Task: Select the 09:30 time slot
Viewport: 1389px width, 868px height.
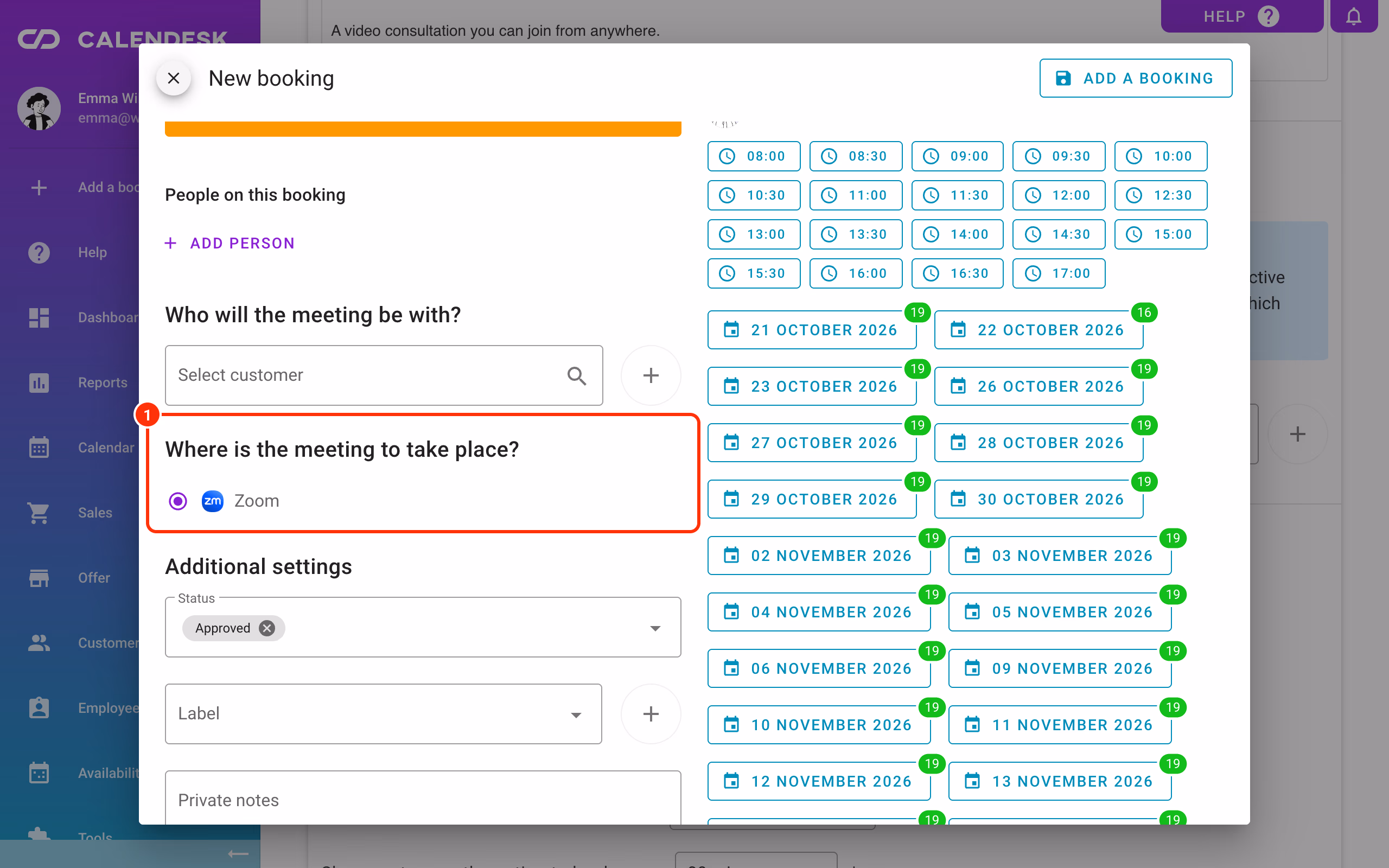Action: tap(1059, 156)
